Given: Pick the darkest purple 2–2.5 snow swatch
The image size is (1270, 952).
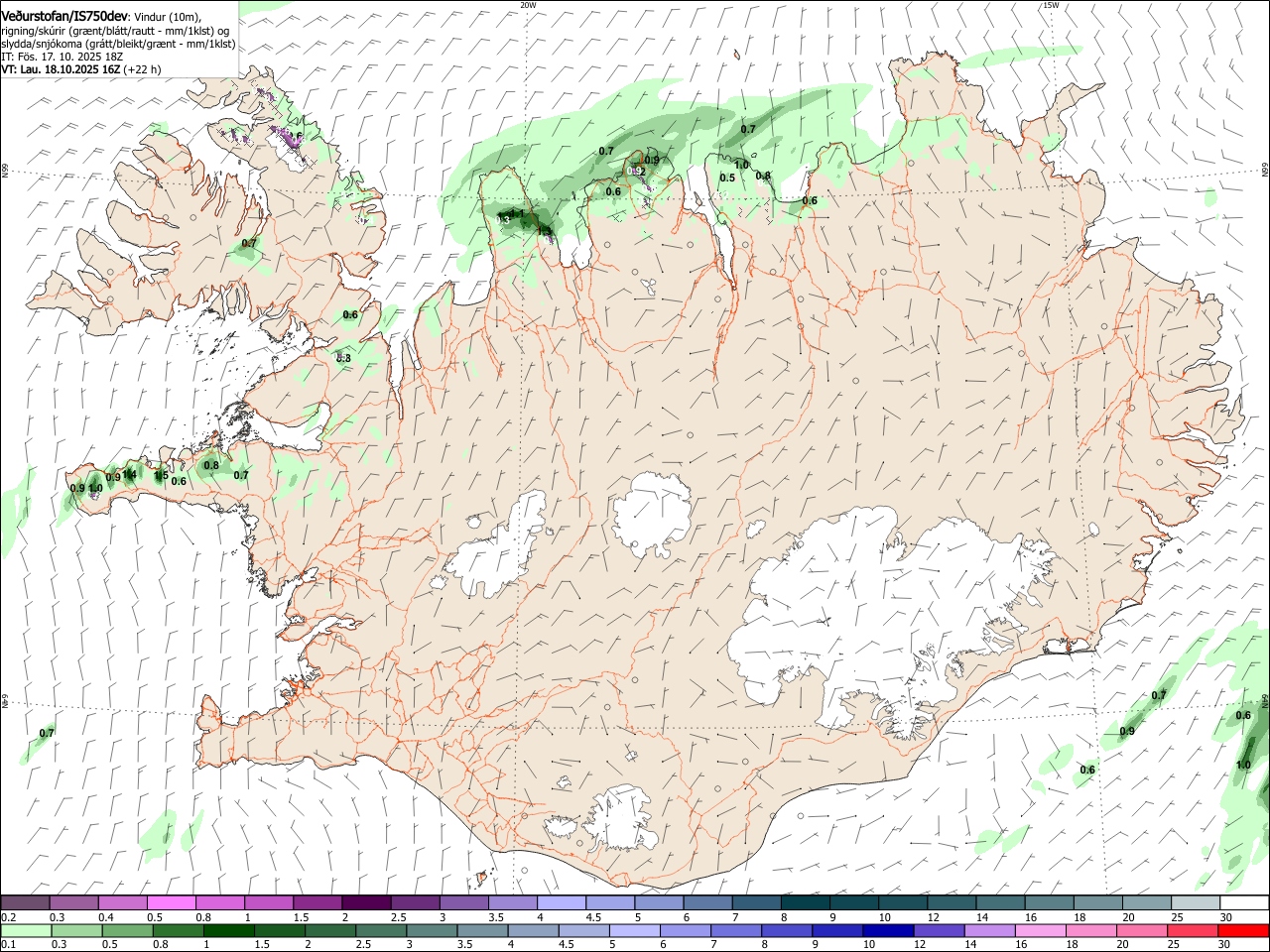Looking at the screenshot, I should [x=366, y=902].
